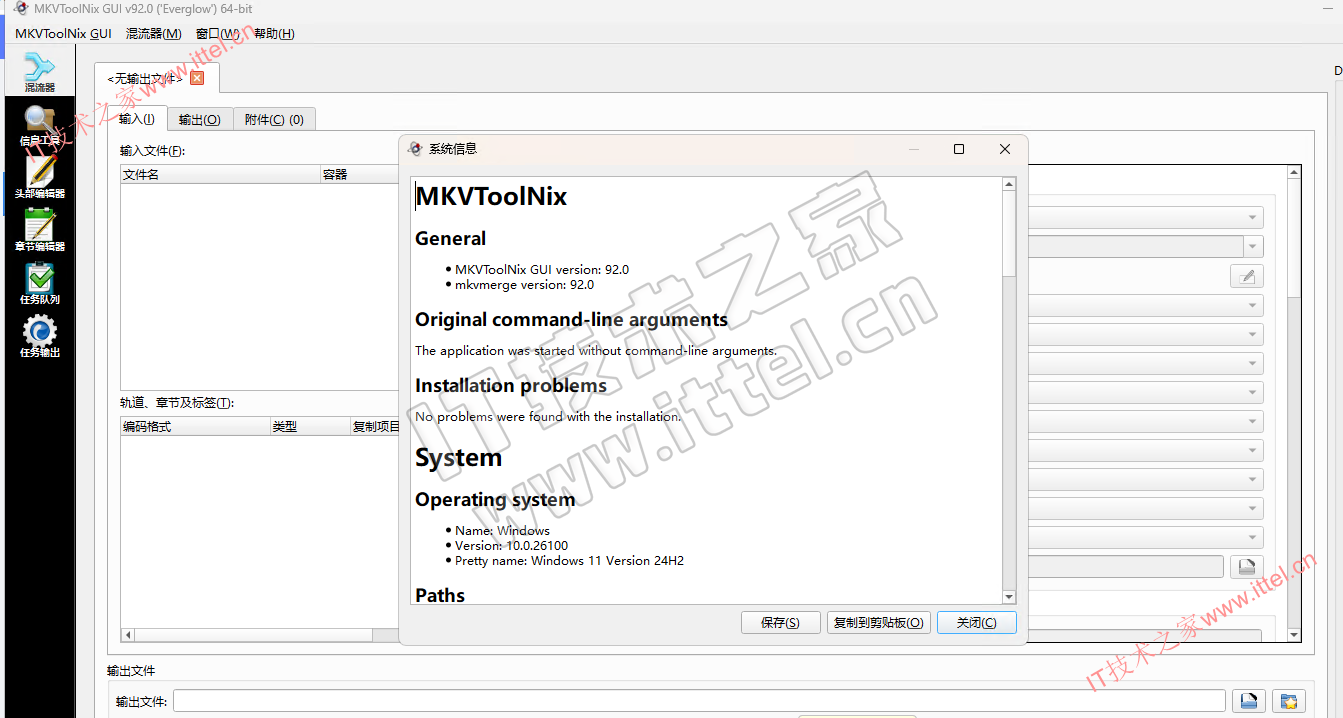View the 任务输出 job output

pyautogui.click(x=40, y=337)
